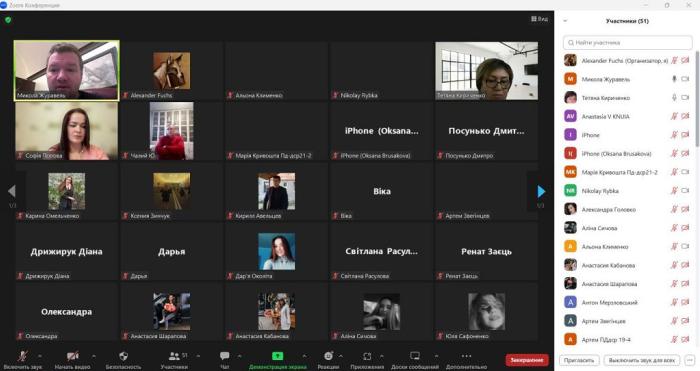Click the Пригласить button
The image size is (700, 371).
(579, 360)
